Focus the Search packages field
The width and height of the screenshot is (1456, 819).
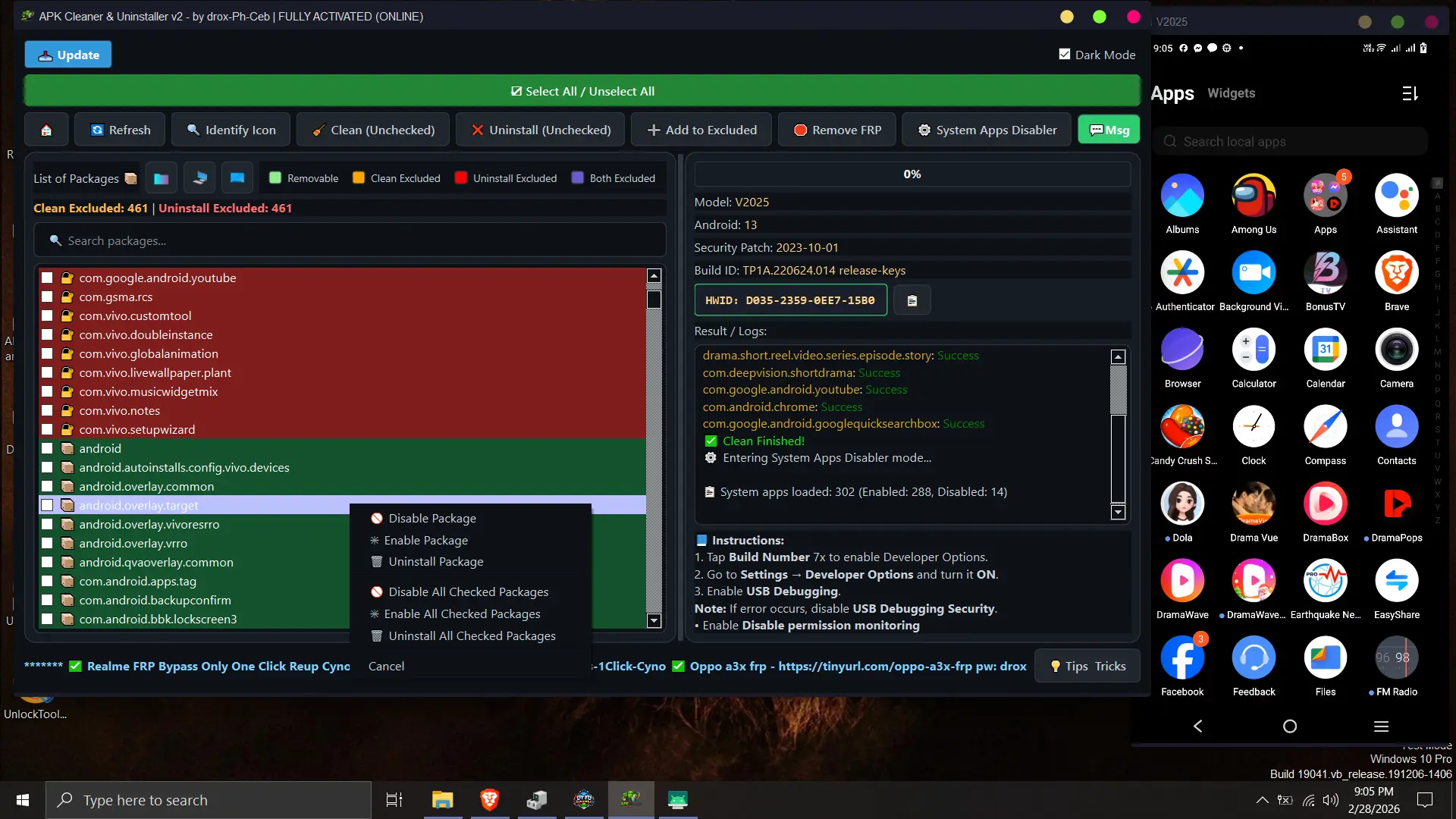350,240
